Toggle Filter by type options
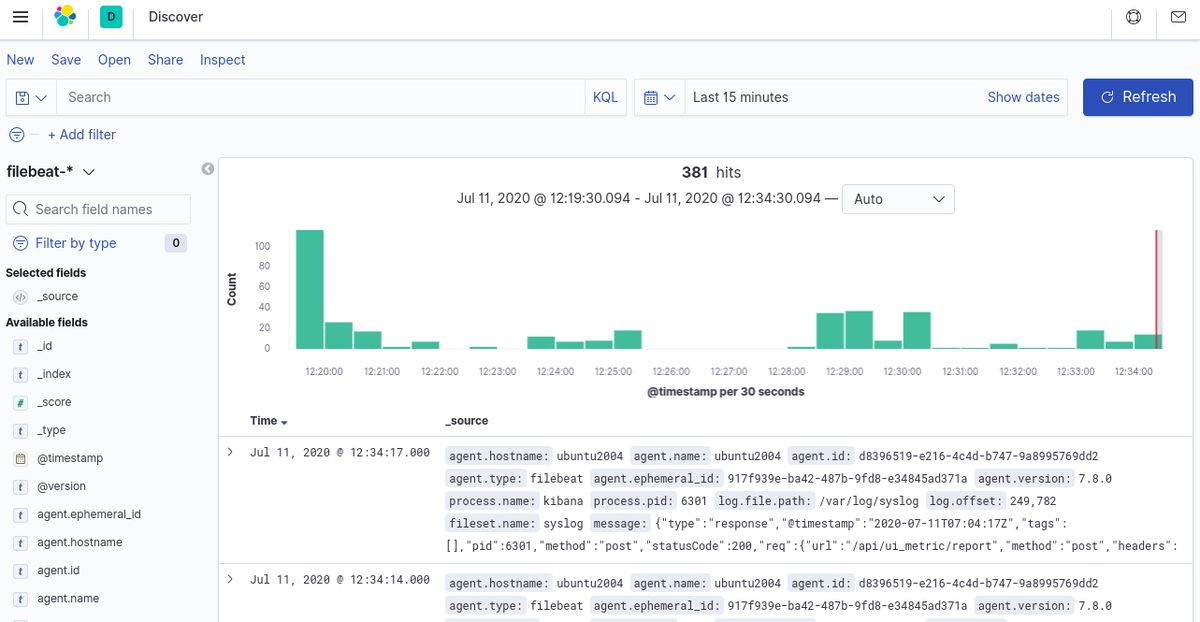Viewport: 1200px width, 622px height. point(75,243)
